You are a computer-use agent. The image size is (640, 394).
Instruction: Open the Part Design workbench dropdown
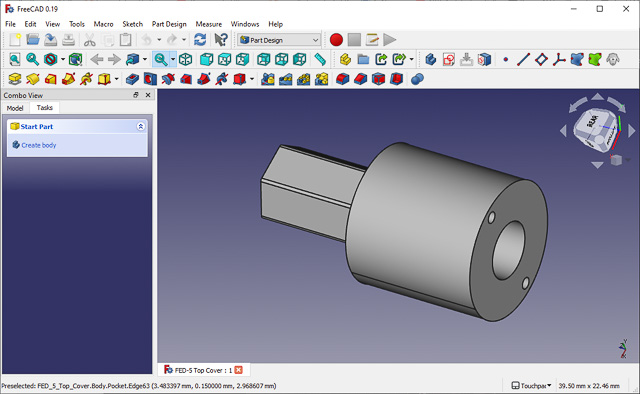[279, 40]
